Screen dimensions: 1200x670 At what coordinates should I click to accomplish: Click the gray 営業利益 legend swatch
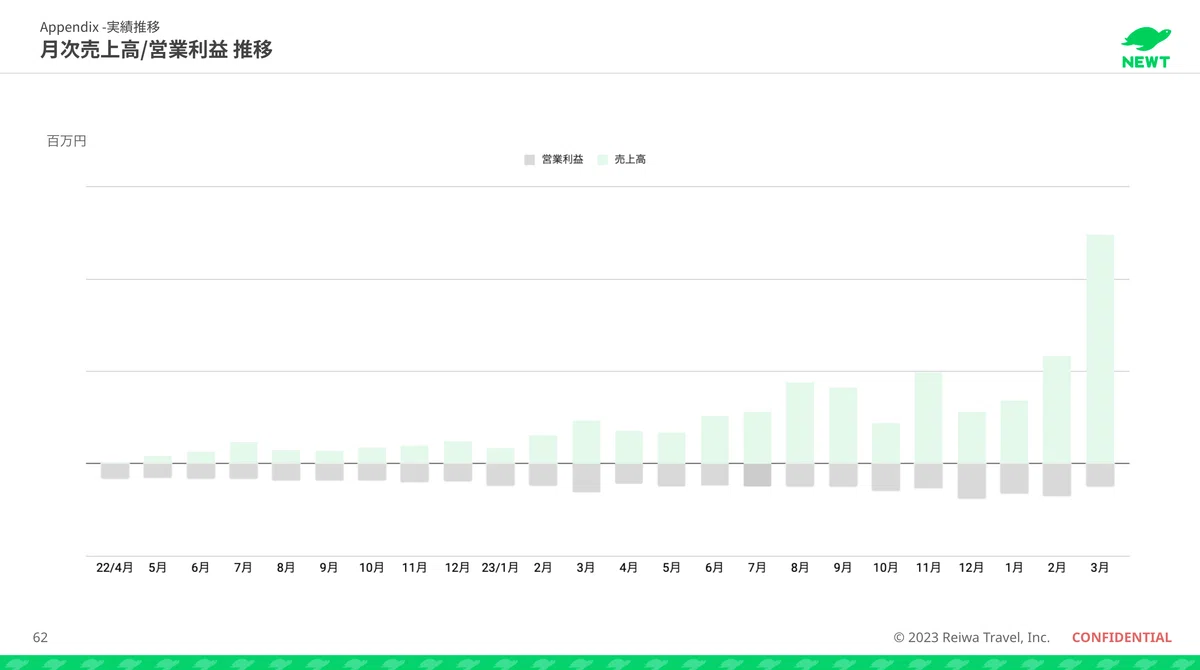coord(529,159)
